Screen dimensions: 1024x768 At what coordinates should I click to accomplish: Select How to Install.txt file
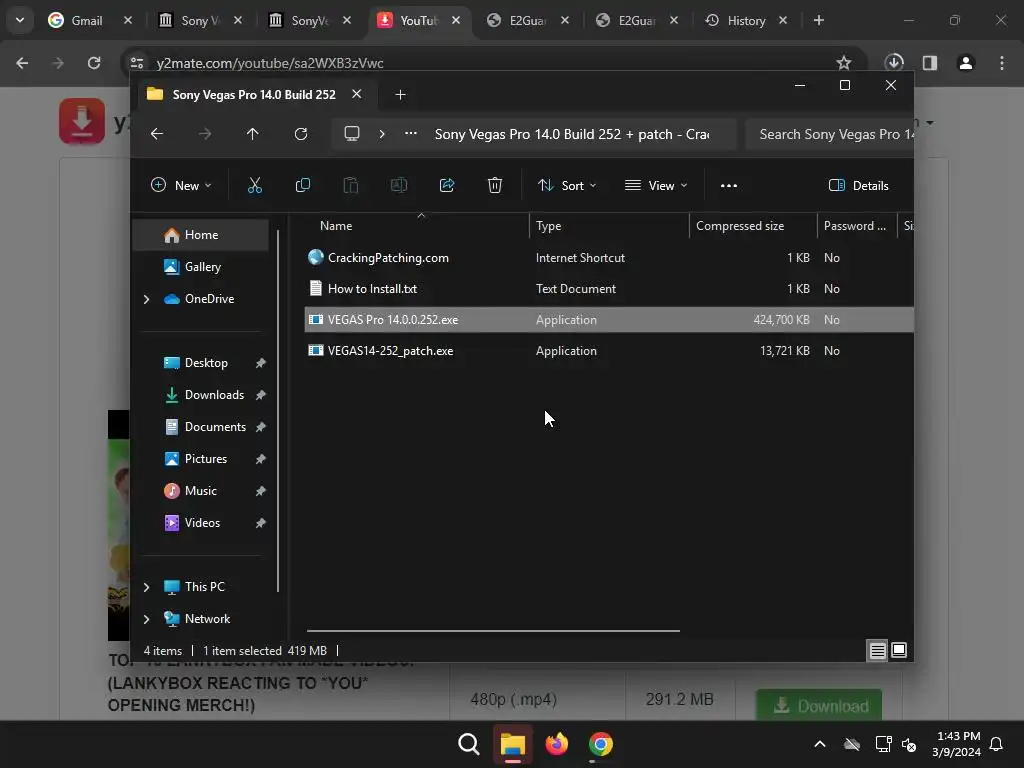click(x=609, y=289)
